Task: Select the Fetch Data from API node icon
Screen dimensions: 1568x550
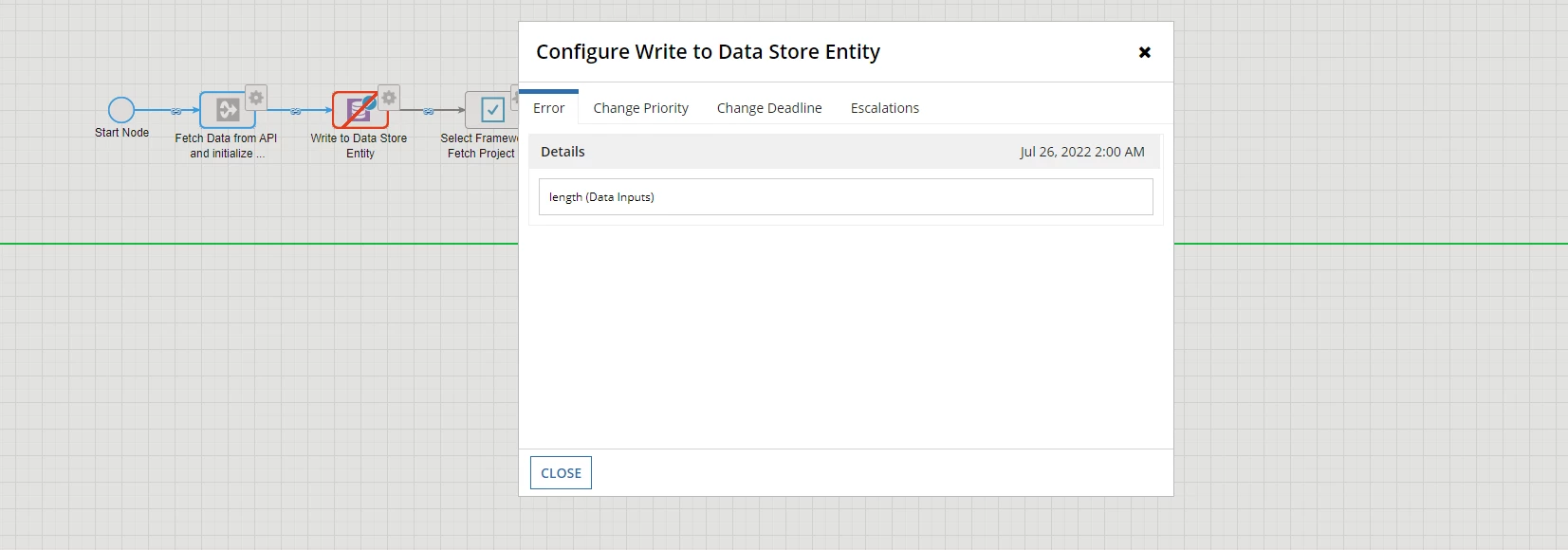Action: [x=228, y=110]
